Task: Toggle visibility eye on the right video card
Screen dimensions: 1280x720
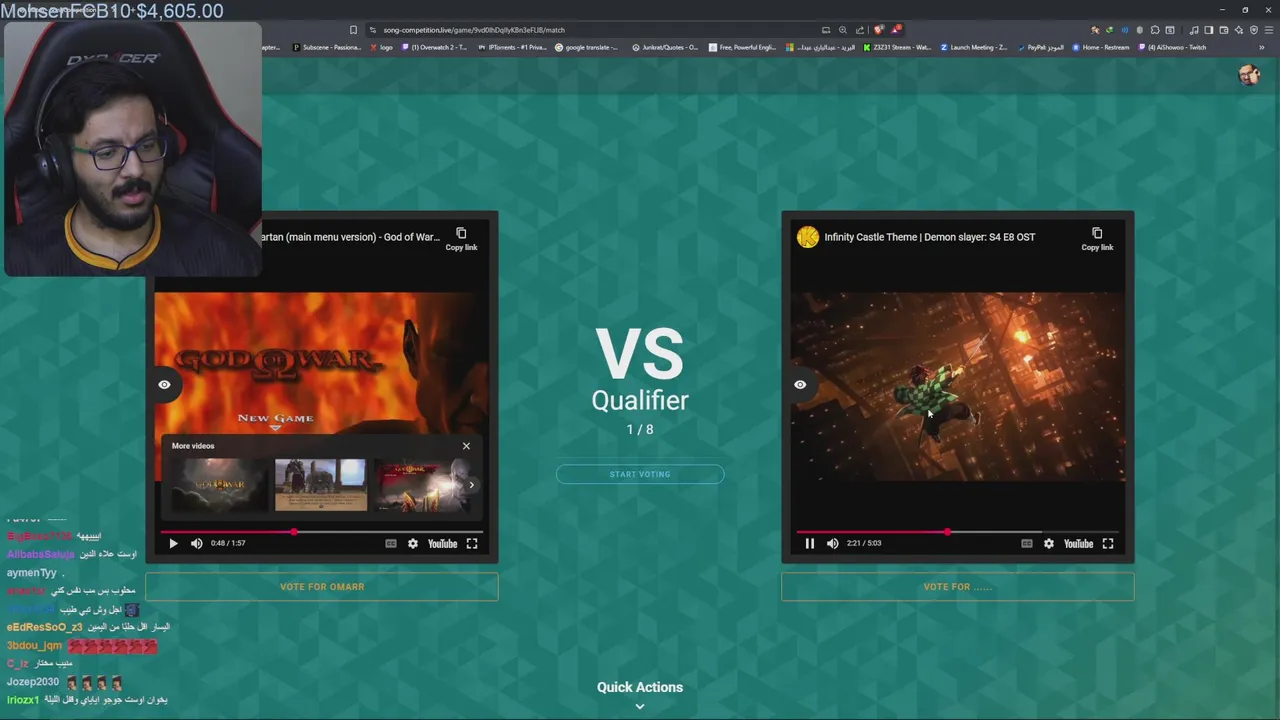Action: (x=800, y=384)
